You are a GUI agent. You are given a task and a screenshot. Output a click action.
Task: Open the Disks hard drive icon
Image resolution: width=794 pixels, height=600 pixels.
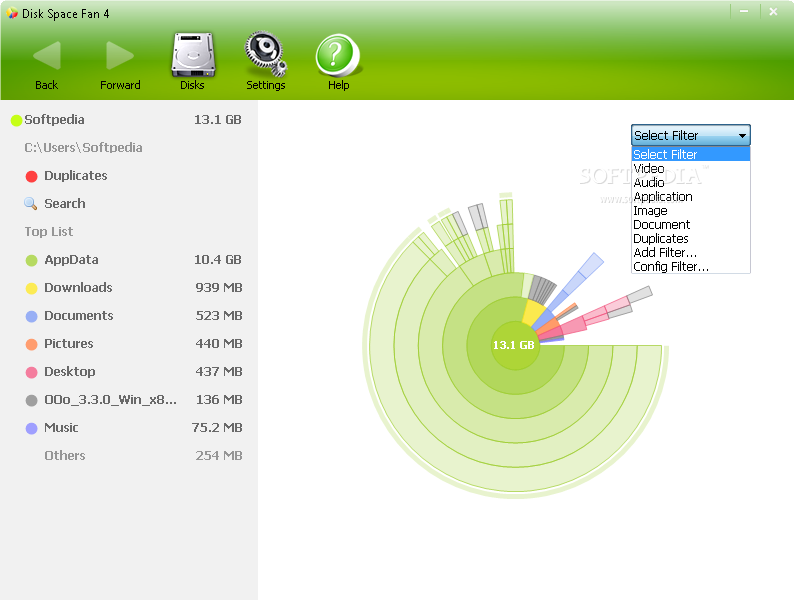coord(193,55)
